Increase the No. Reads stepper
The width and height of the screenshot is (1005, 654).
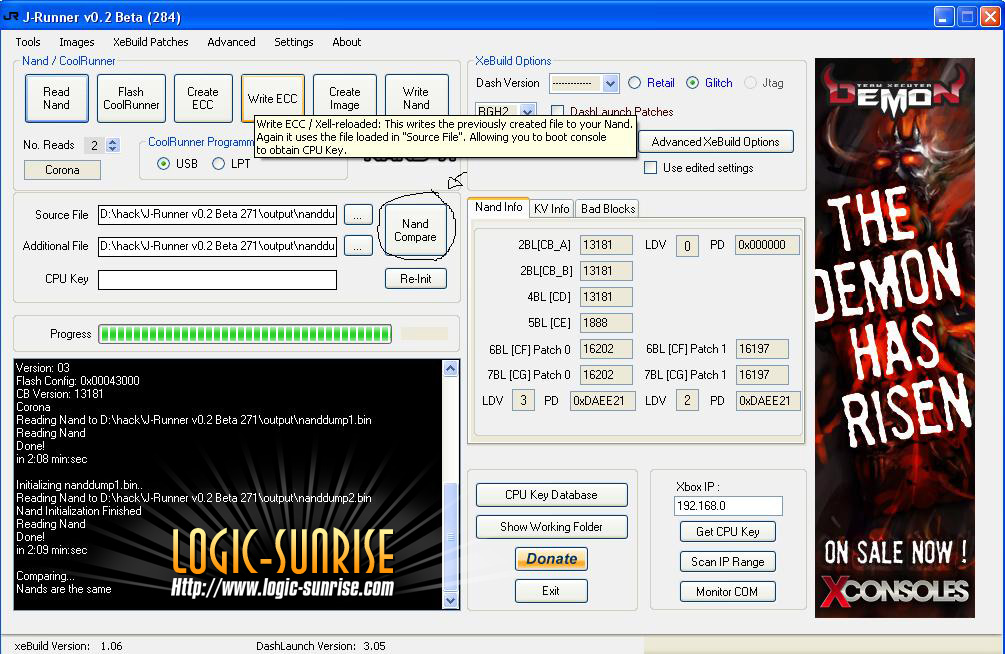click(x=113, y=141)
